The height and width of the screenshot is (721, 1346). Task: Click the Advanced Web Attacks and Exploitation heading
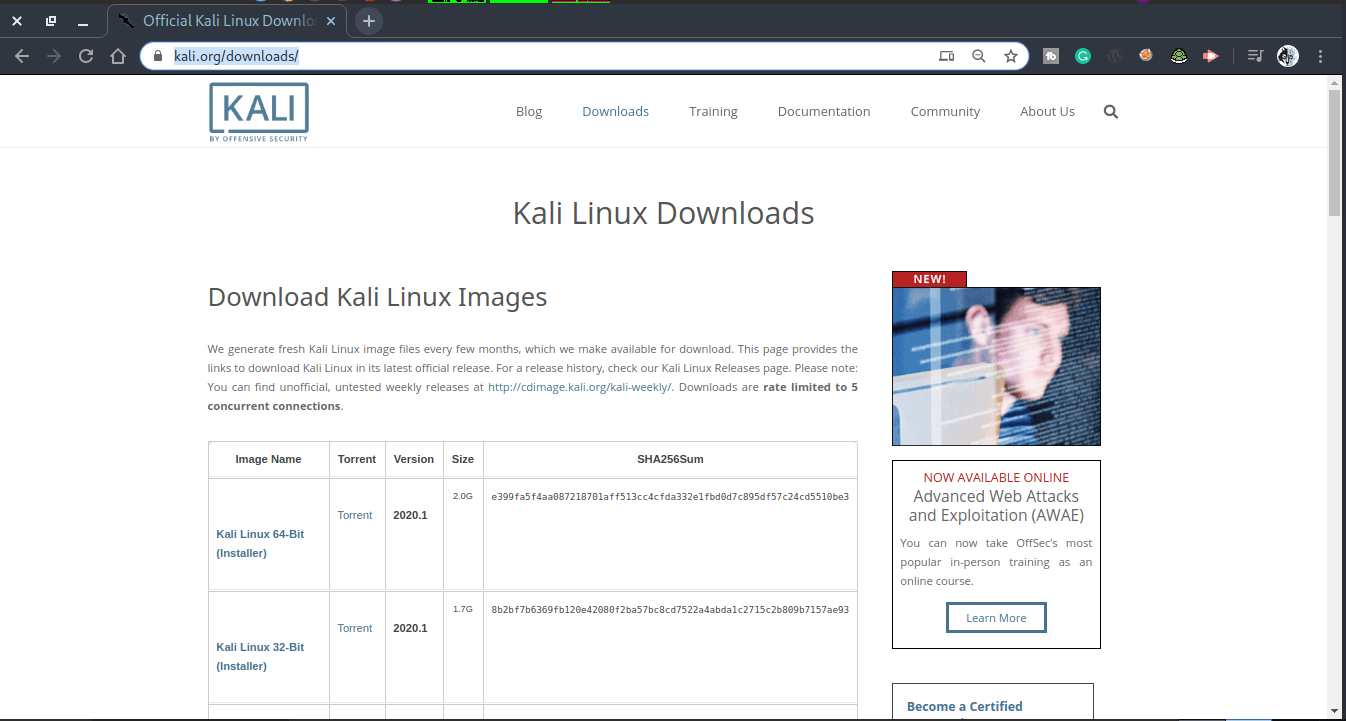[996, 506]
